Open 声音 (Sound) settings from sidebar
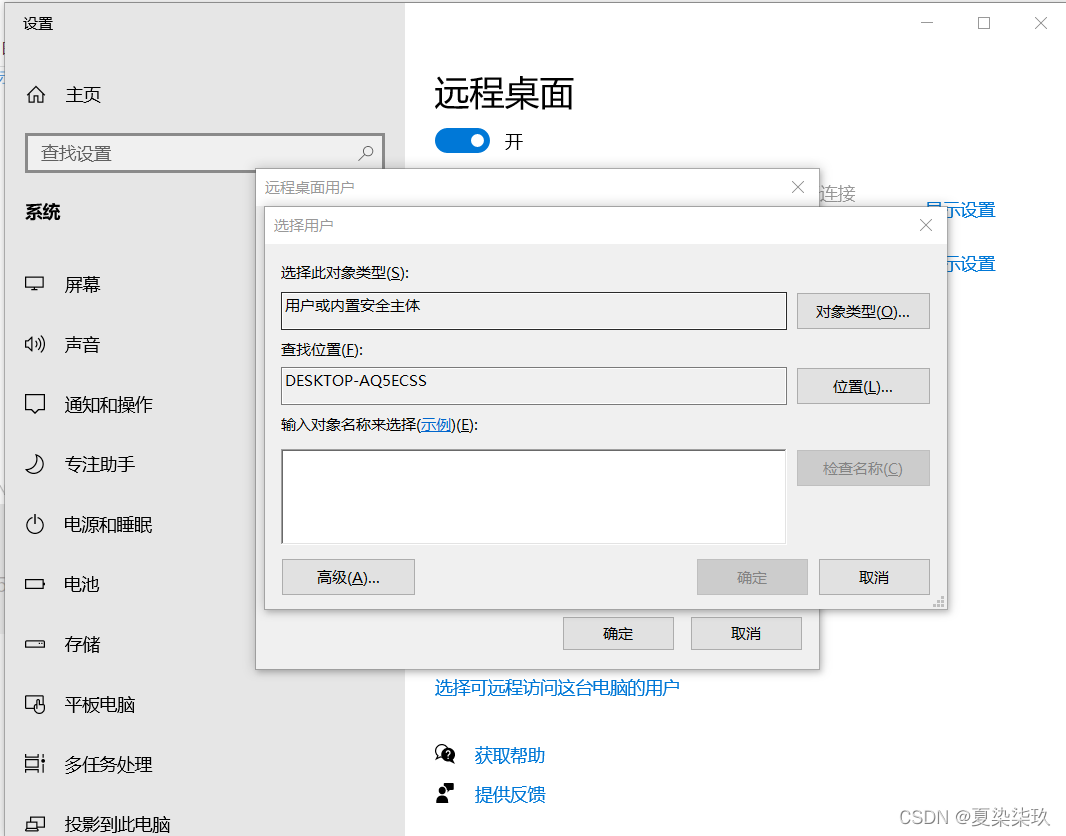The width and height of the screenshot is (1066, 836). click(x=36, y=344)
